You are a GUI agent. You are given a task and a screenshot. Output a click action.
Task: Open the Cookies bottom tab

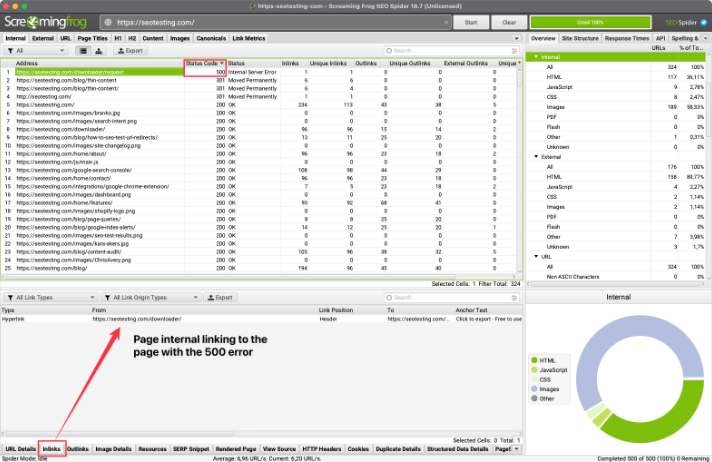(x=358, y=449)
